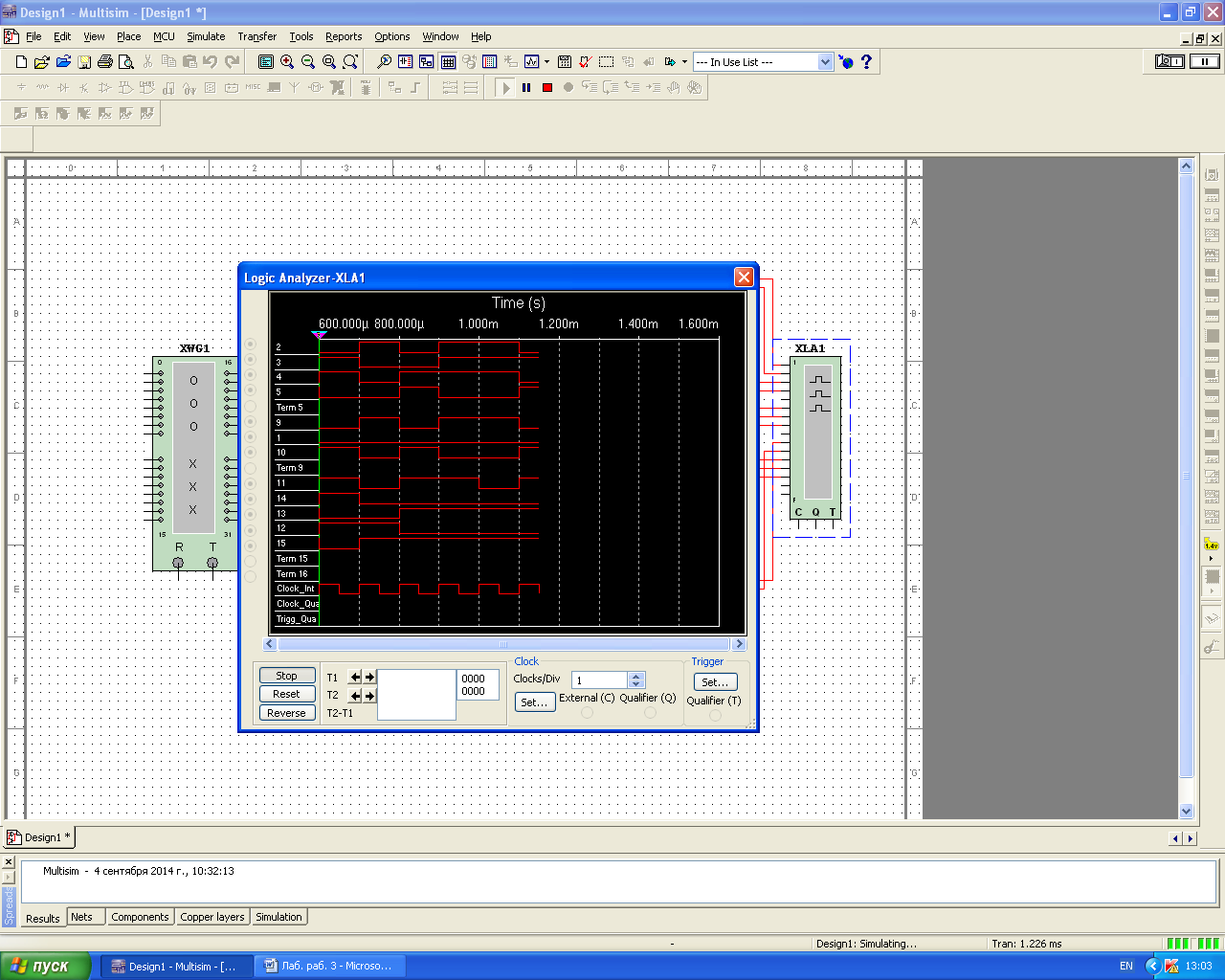Open the Simulate menu
The height and width of the screenshot is (980, 1225).
click(206, 36)
